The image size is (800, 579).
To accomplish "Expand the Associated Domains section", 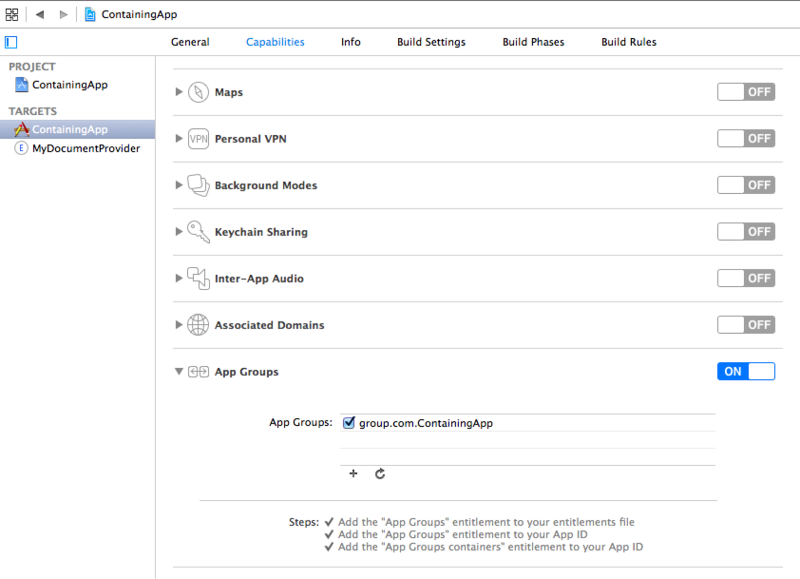I will pos(179,324).
